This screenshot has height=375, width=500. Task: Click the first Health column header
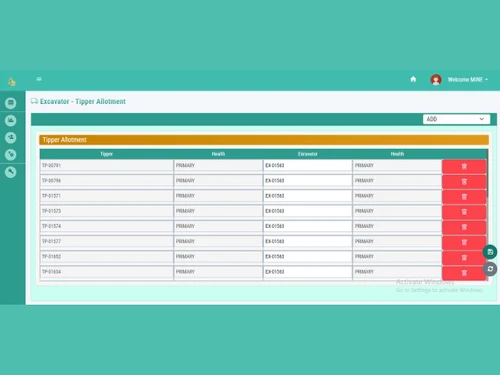[x=218, y=154]
